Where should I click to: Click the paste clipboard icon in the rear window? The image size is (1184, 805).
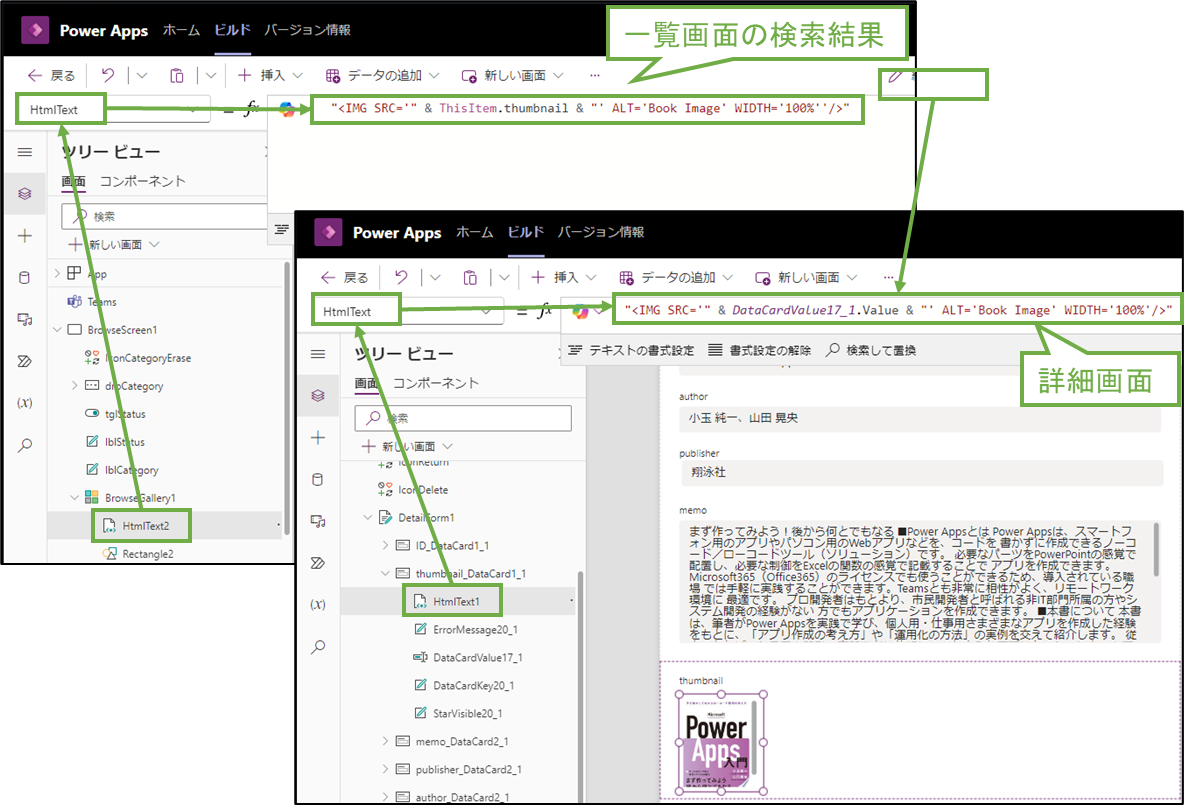tap(177, 76)
